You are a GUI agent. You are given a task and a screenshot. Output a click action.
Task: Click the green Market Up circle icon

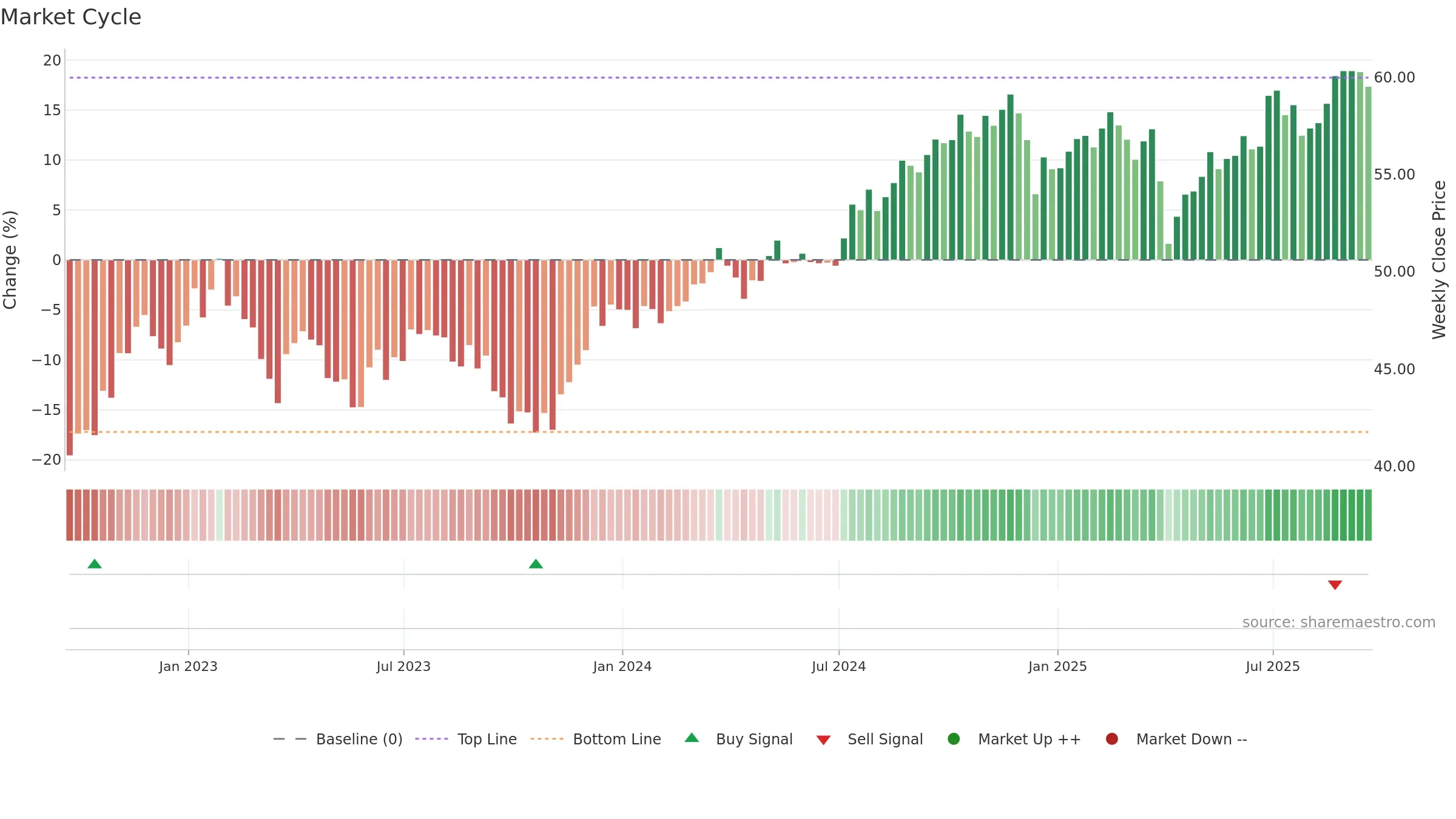(x=954, y=739)
